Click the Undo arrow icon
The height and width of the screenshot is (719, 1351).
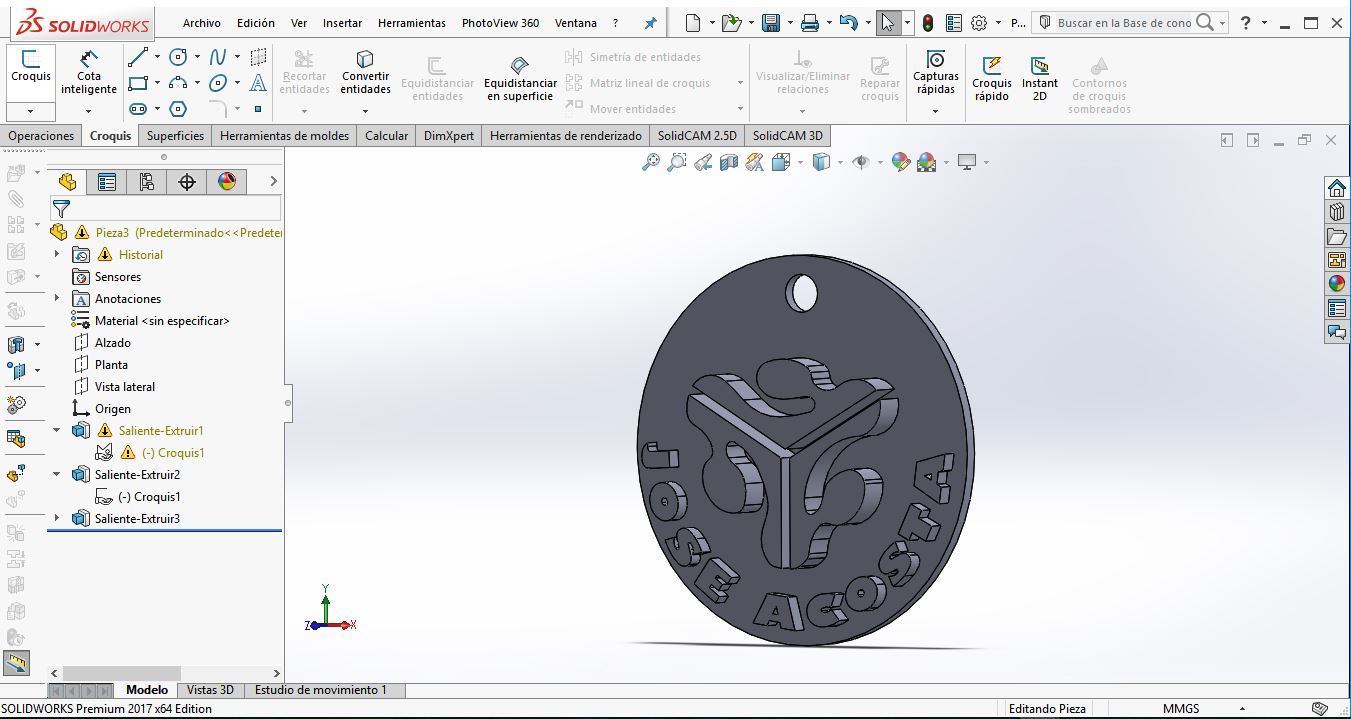(848, 23)
